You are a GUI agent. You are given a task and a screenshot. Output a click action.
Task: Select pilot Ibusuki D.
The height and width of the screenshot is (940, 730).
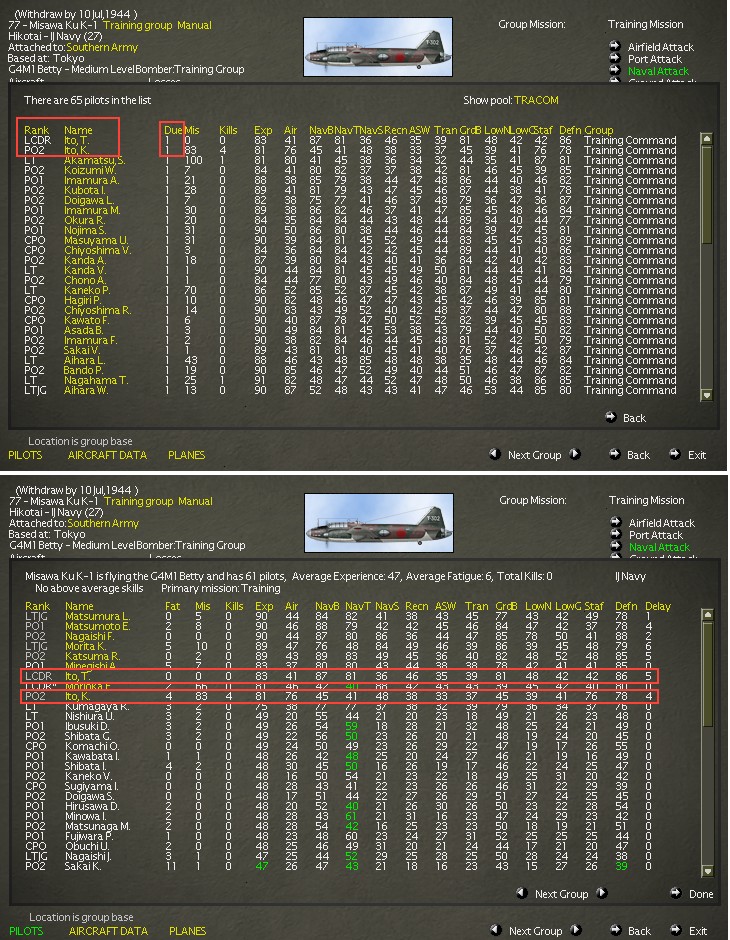[88, 727]
